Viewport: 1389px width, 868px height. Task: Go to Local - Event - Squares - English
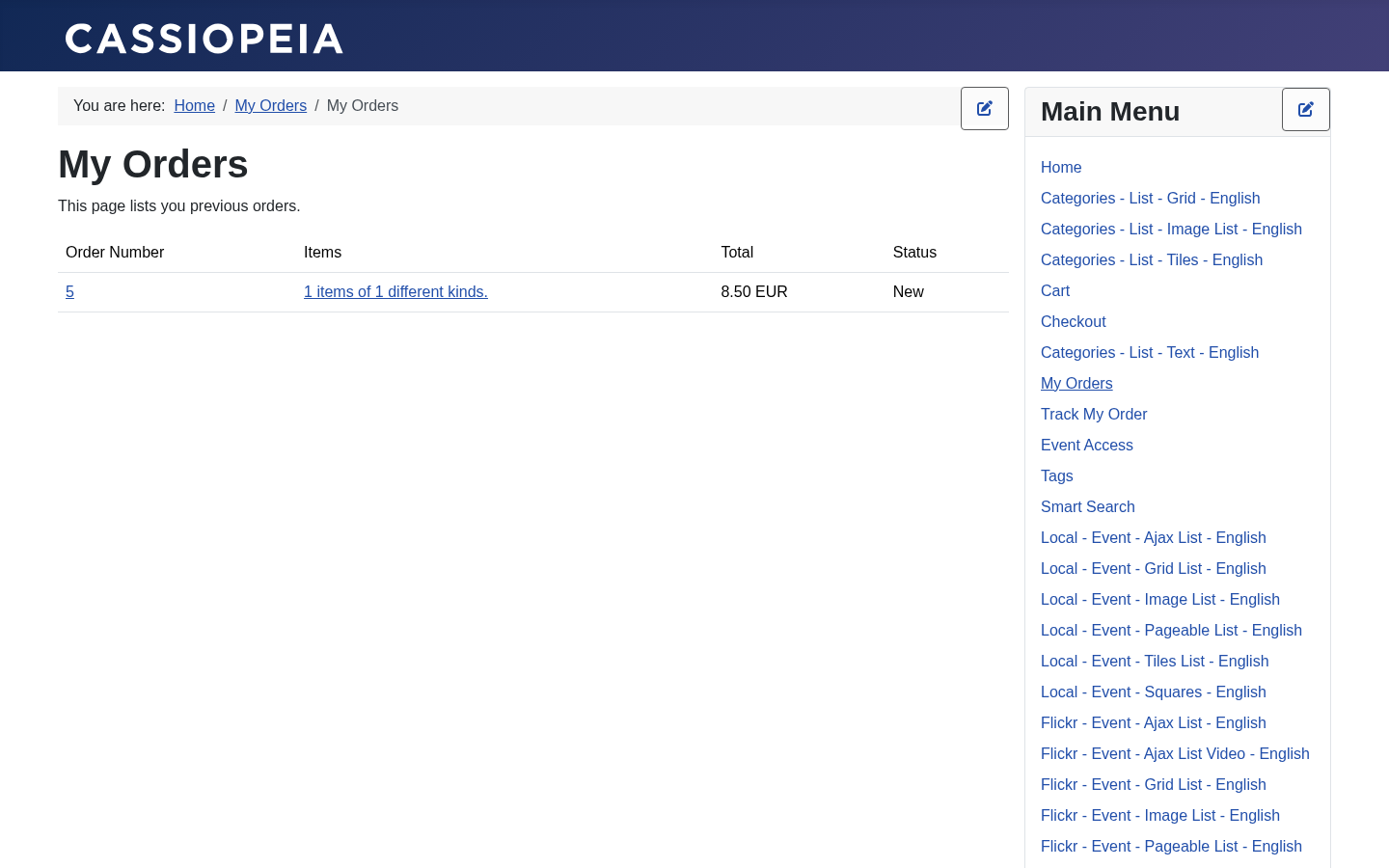tap(1154, 692)
